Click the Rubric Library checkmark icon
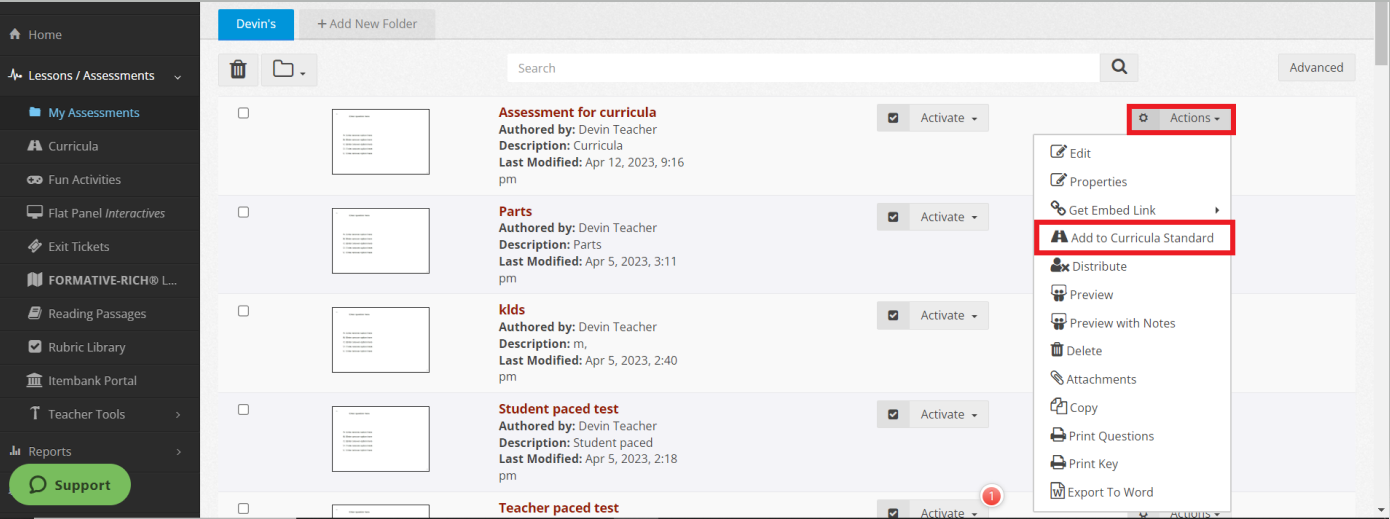Screen dimensions: 1390x519 pos(34,347)
